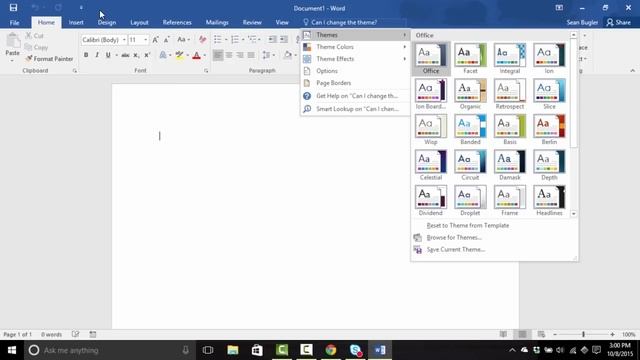Align text right

click(240, 55)
